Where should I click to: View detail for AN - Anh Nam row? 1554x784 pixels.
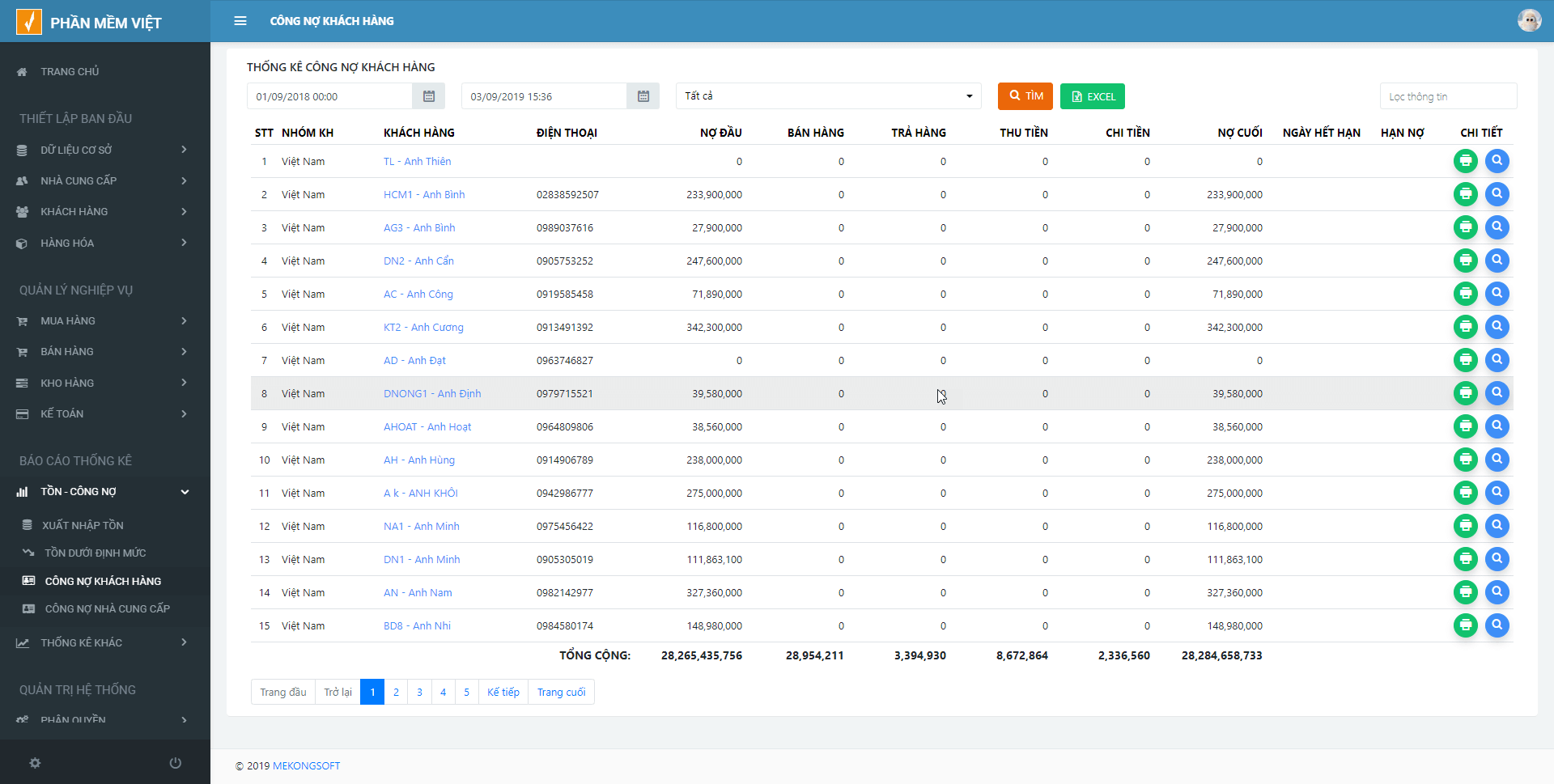(1497, 592)
